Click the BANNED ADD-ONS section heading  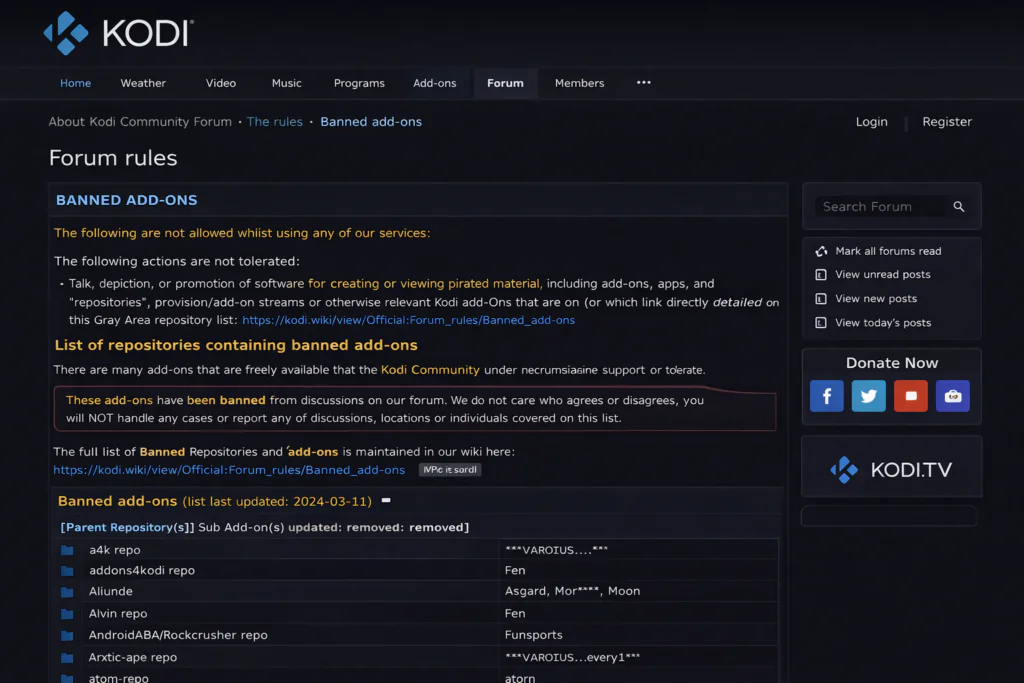[x=126, y=200]
